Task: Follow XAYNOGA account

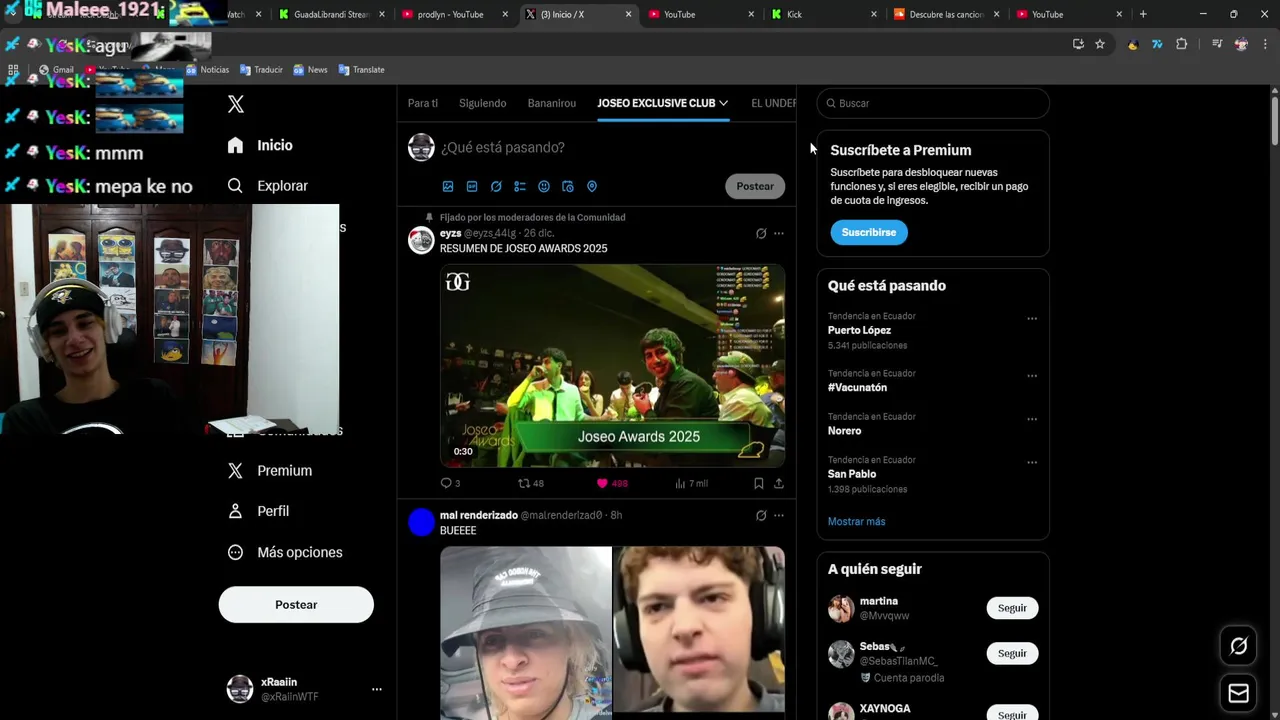Action: click(x=1012, y=714)
